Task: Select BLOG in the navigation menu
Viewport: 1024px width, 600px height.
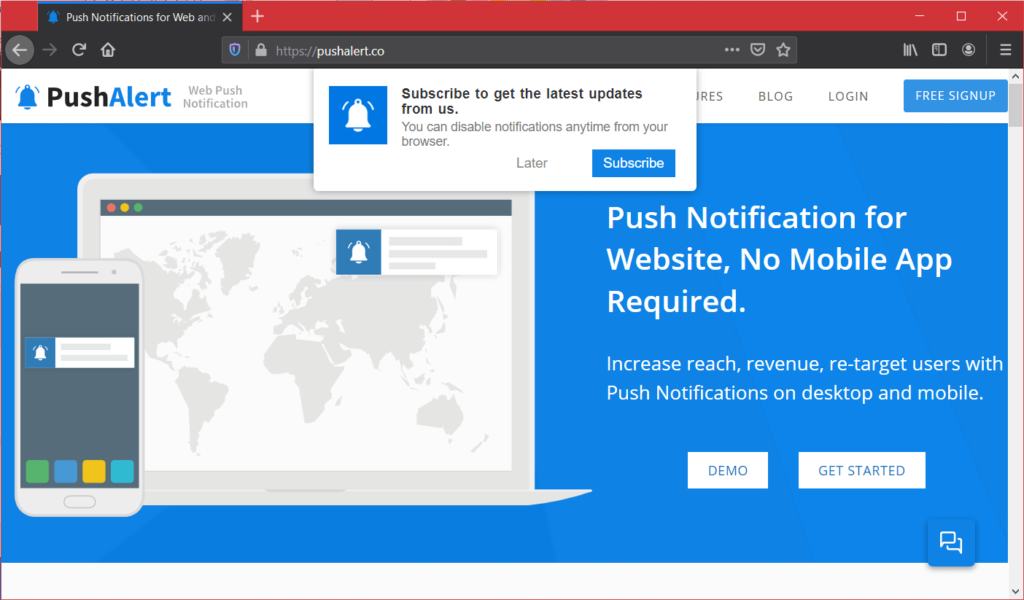Action: (x=775, y=96)
